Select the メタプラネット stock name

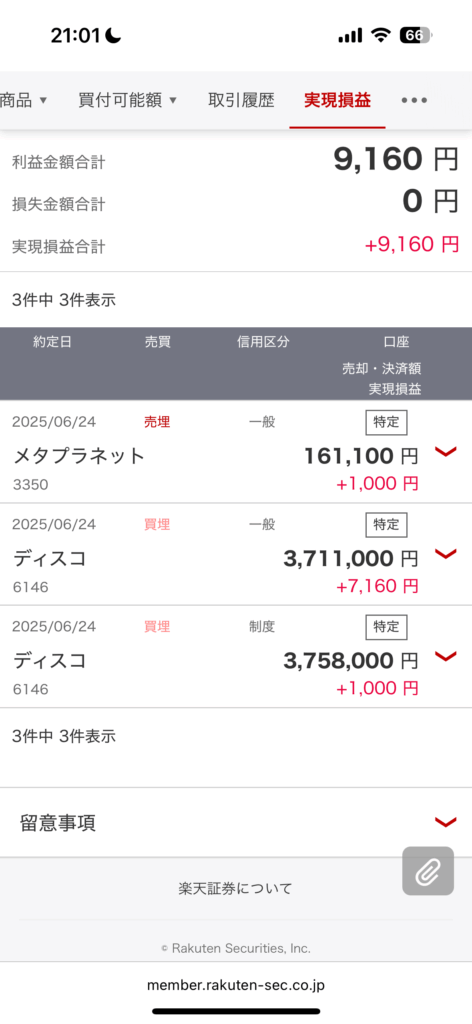point(79,456)
